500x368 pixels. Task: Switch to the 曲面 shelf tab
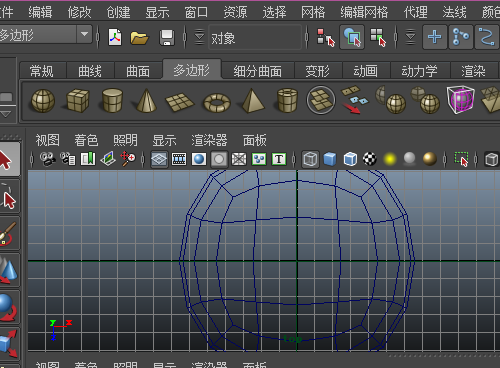pyautogui.click(x=138, y=71)
